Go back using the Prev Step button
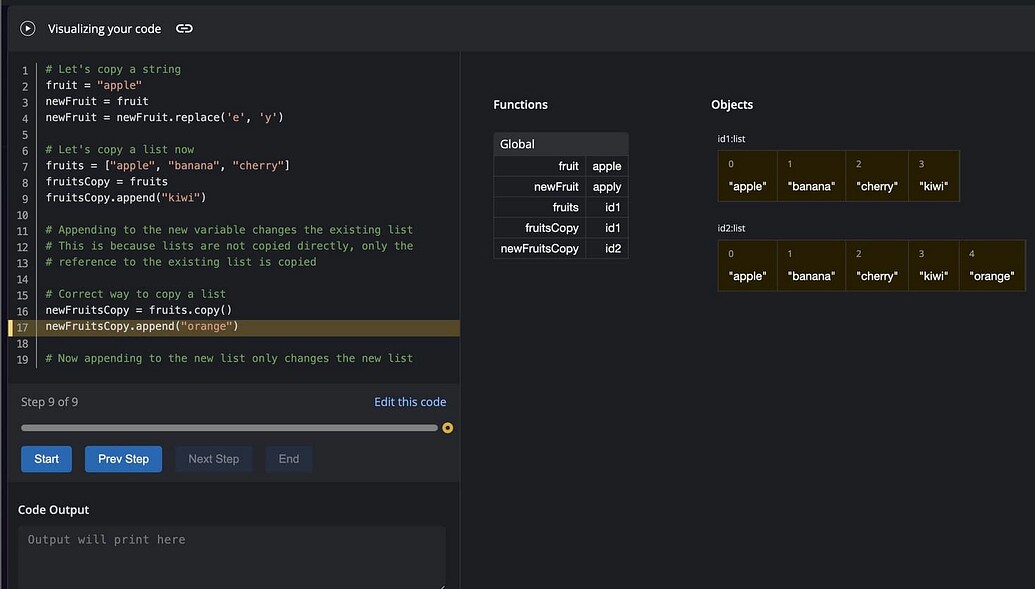Viewport: 1035px width, 589px height. point(123,458)
